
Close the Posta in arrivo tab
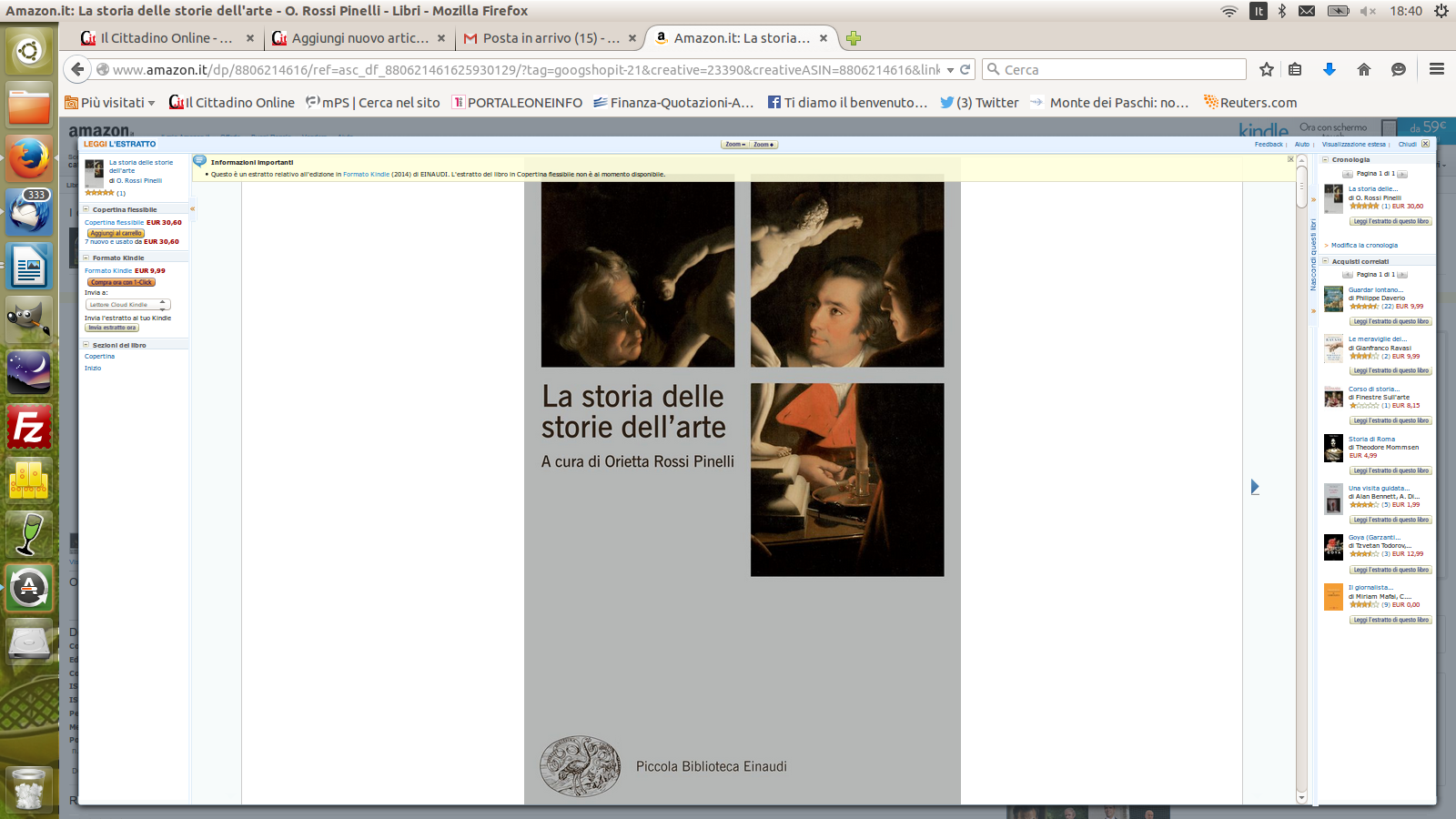632,38
